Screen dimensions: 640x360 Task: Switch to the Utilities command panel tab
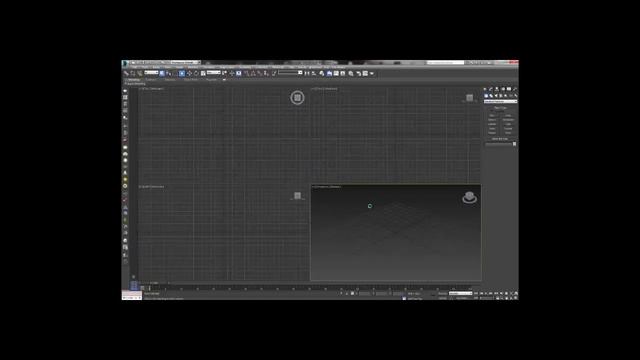click(x=515, y=89)
